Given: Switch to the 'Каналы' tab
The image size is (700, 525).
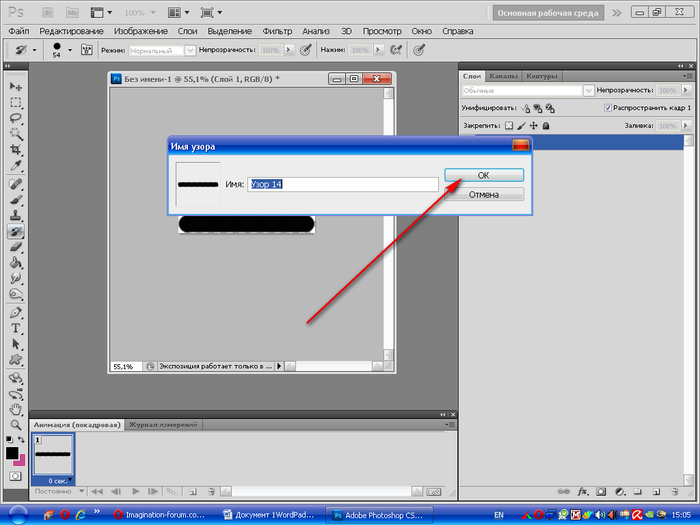Looking at the screenshot, I should (503, 75).
